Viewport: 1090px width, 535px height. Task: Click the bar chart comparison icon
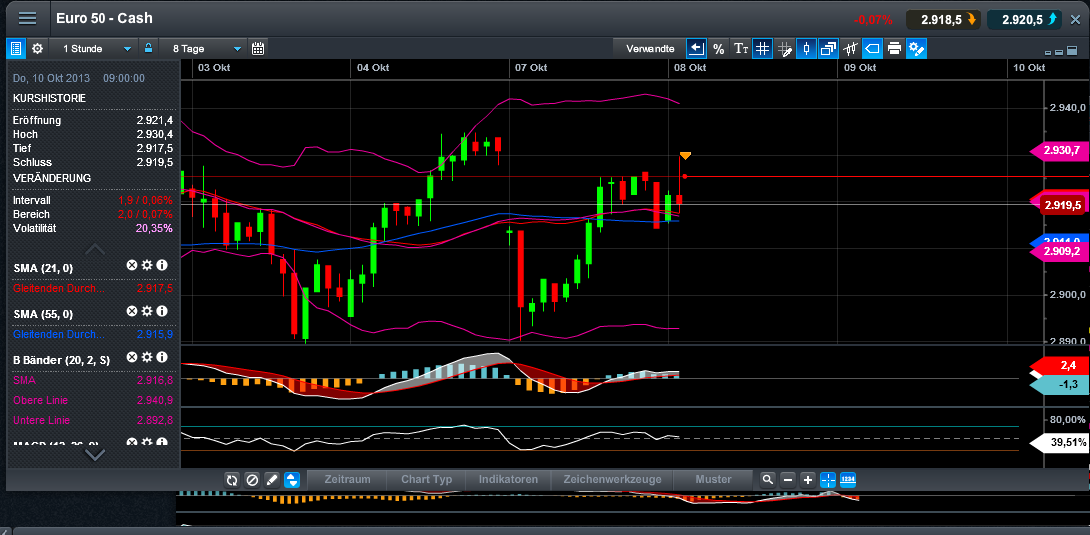click(x=851, y=49)
